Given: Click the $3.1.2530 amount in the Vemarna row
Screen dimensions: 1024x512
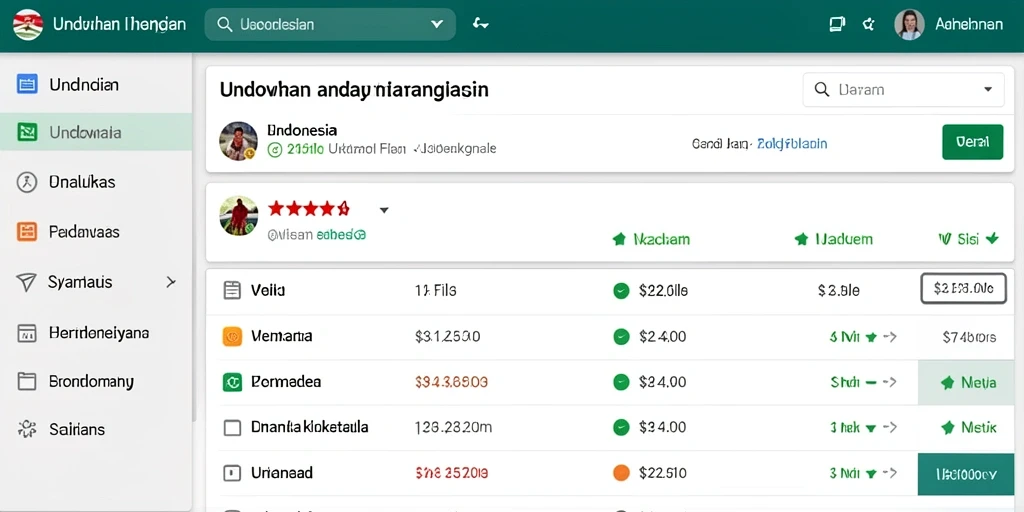Looking at the screenshot, I should pos(447,337).
